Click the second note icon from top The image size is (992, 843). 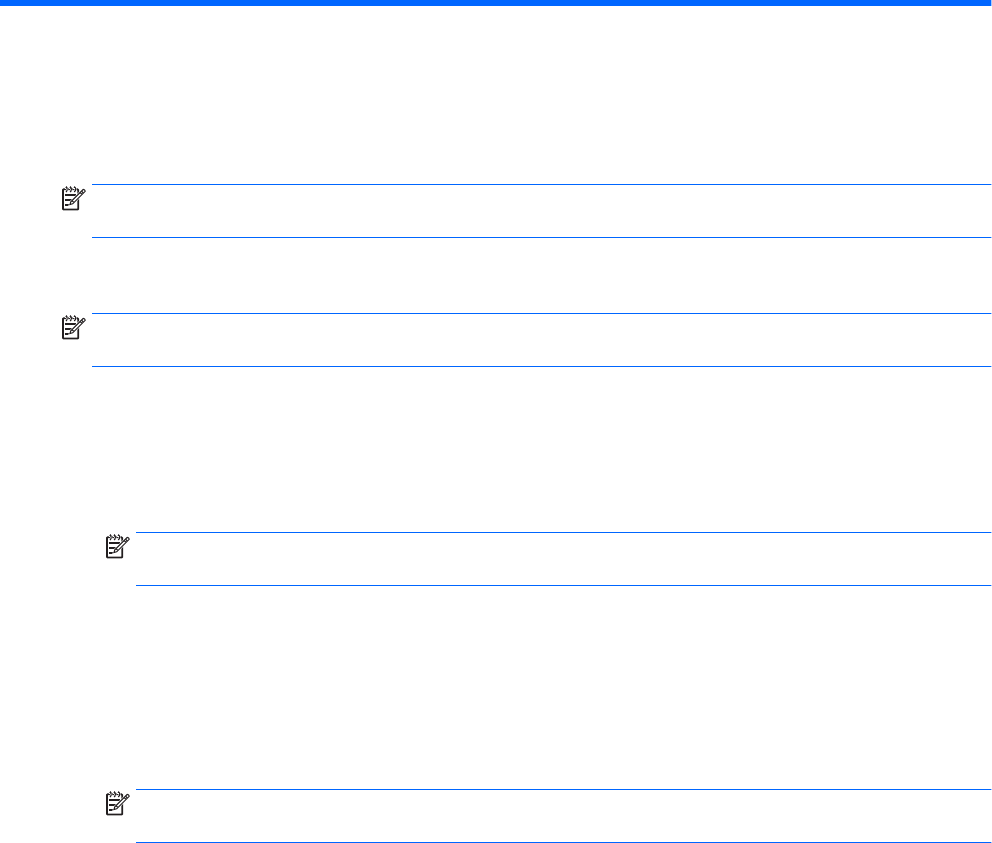tap(75, 327)
